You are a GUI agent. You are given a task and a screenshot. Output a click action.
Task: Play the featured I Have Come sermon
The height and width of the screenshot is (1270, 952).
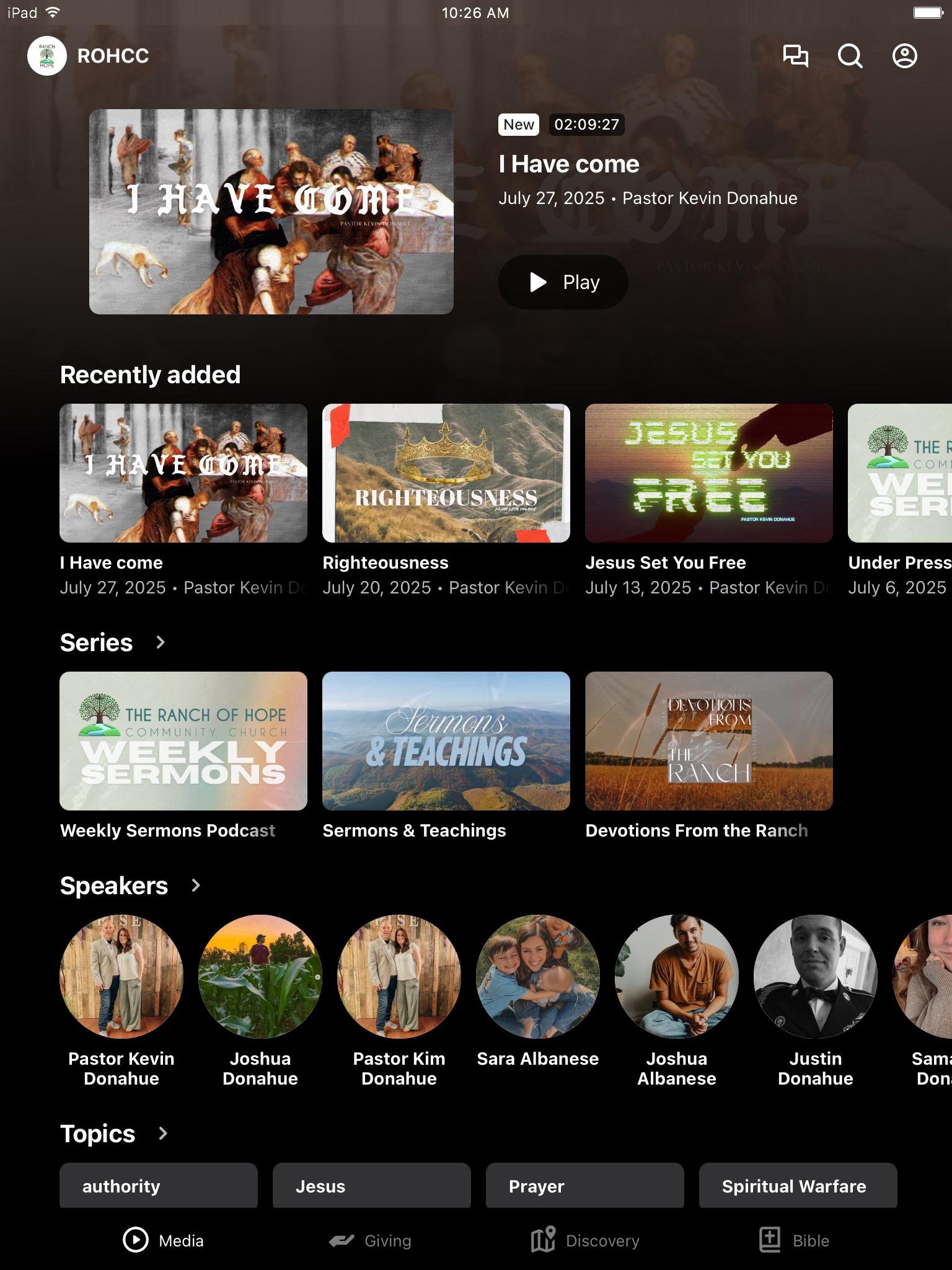pyautogui.click(x=563, y=282)
